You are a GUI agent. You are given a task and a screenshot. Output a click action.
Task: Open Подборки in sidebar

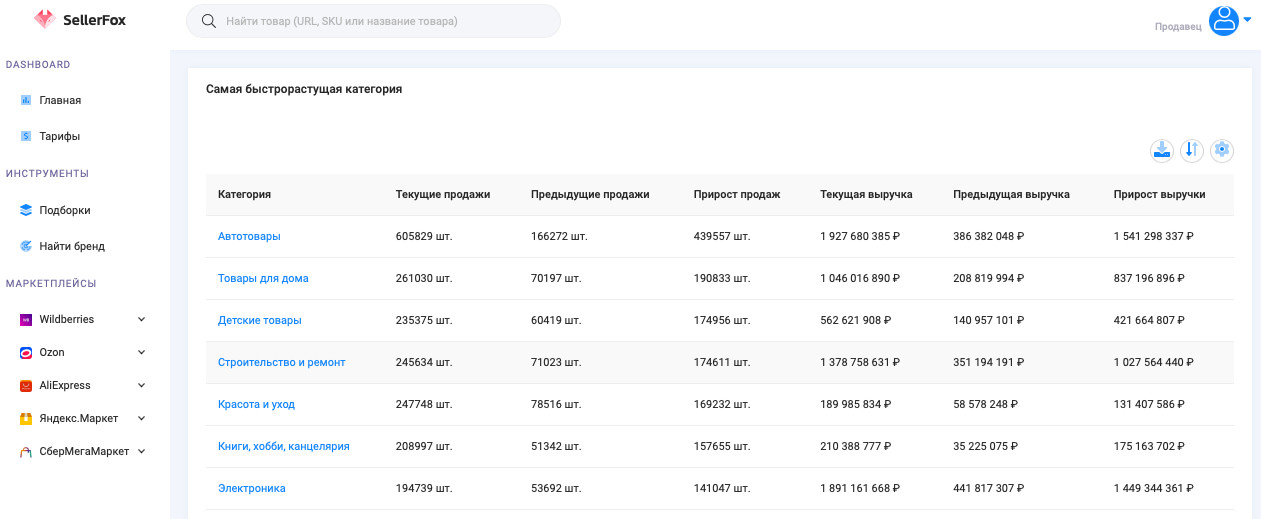[65, 210]
